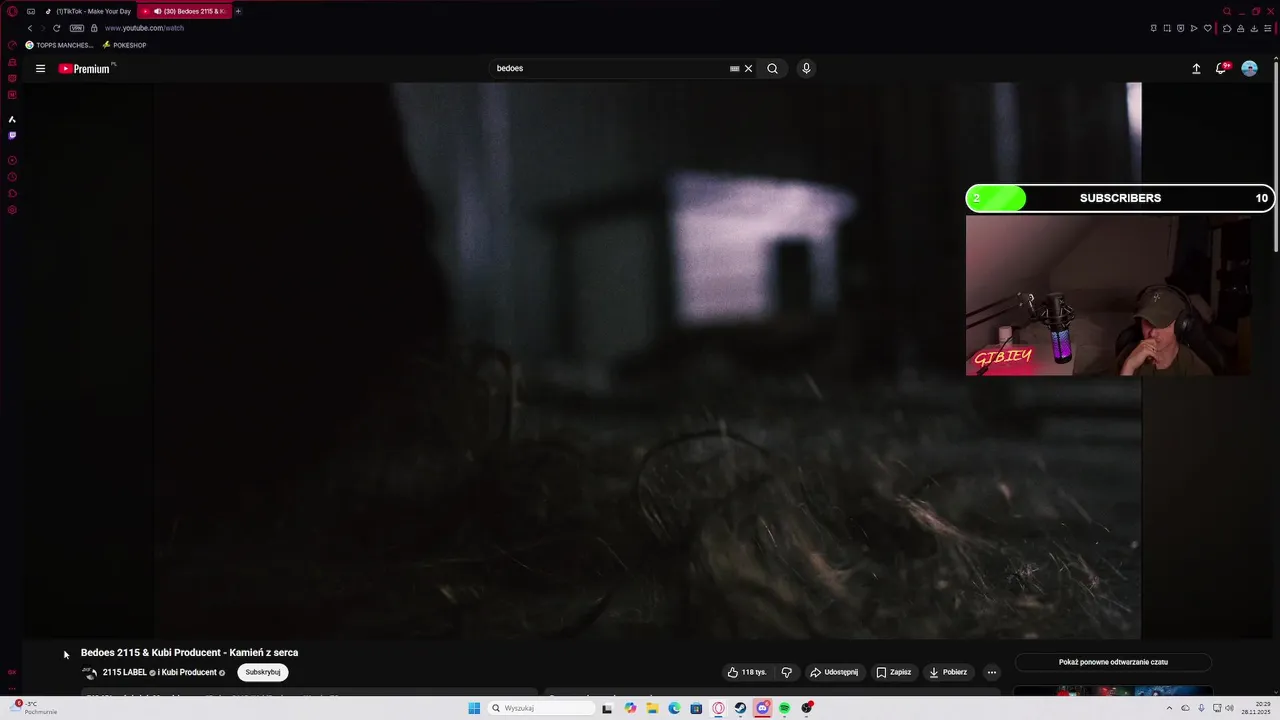The width and height of the screenshot is (1280, 720).
Task: Like the video with 118 tys. button
Action: (747, 672)
